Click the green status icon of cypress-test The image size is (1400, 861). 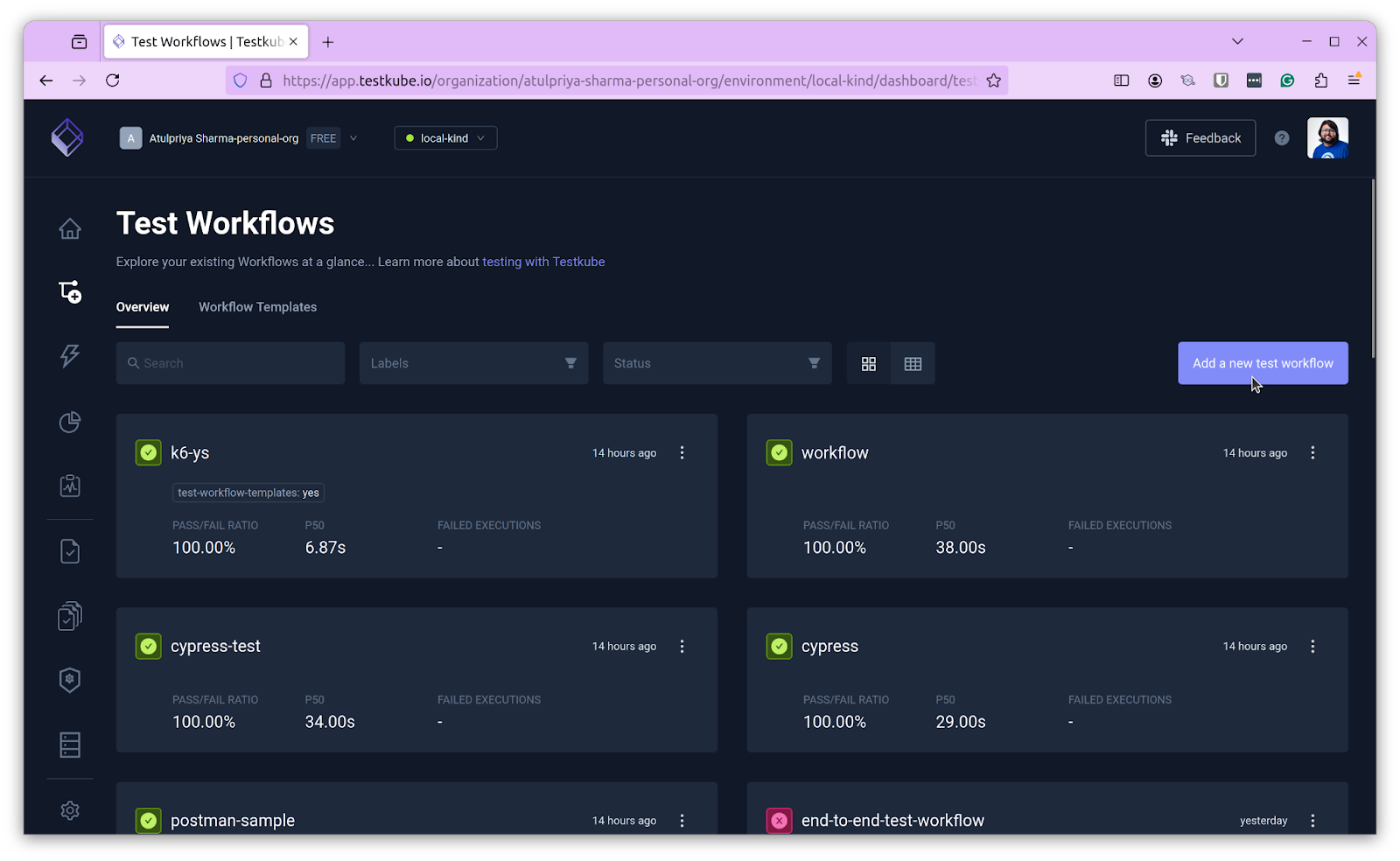tap(149, 646)
